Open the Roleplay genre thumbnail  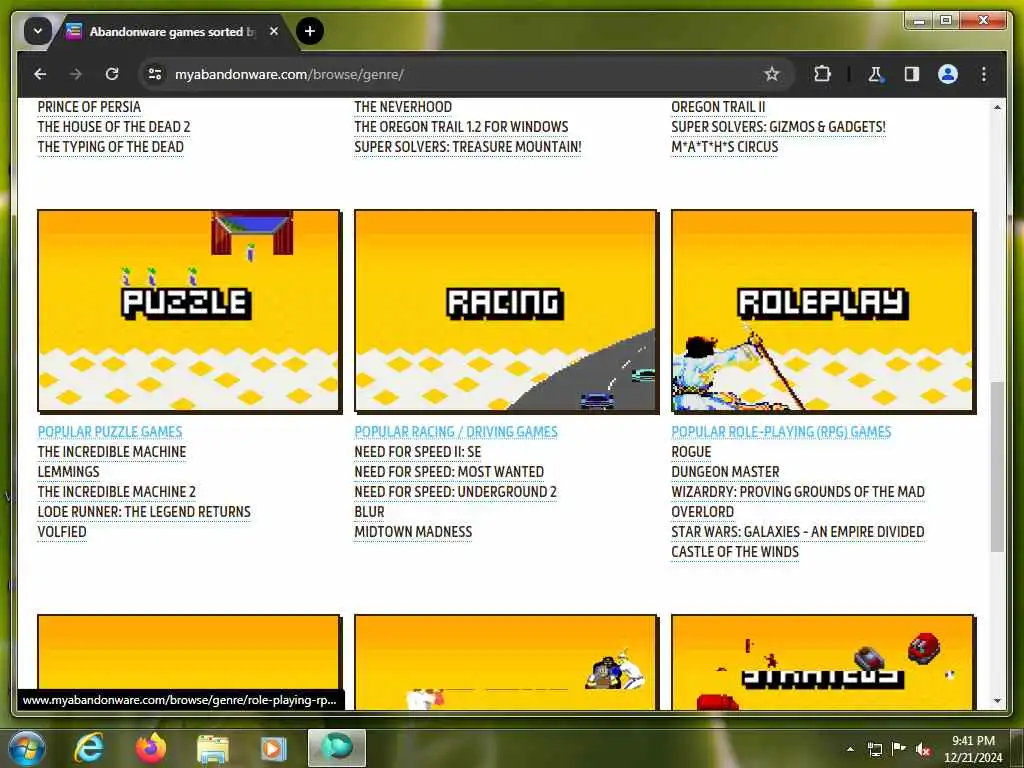coord(823,312)
